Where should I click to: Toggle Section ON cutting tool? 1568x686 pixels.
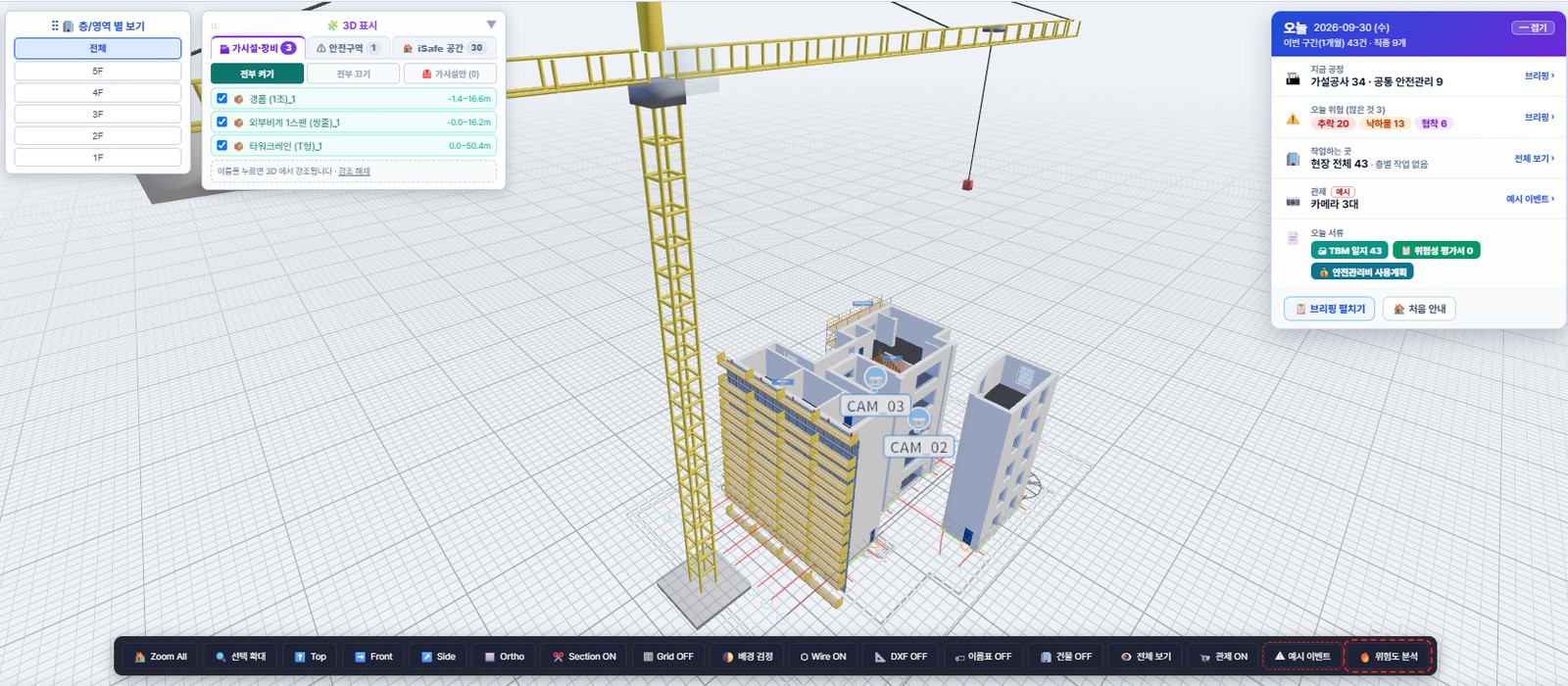584,657
